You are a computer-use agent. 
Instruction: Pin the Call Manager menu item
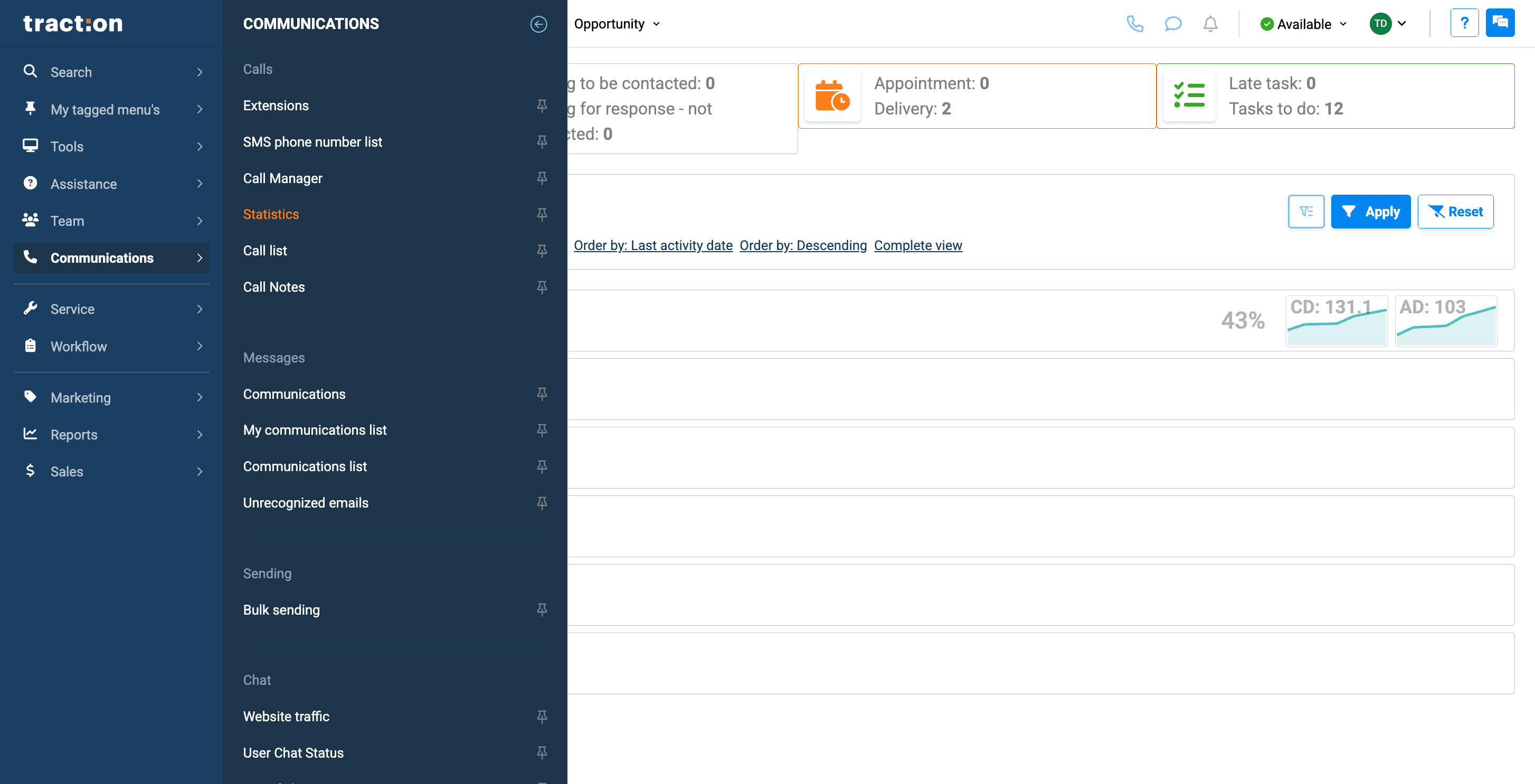coord(542,178)
